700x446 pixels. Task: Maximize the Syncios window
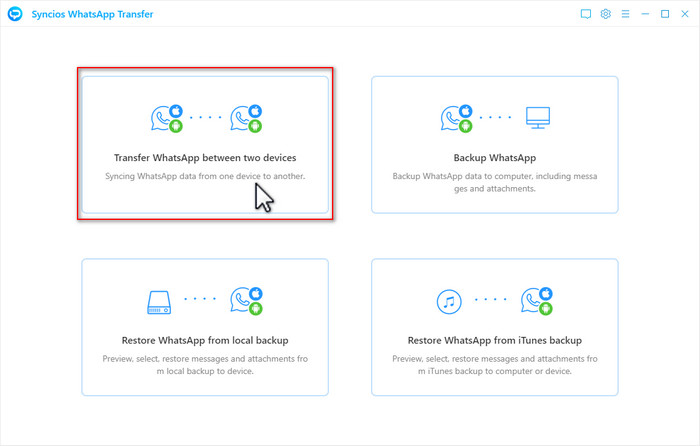[x=665, y=14]
